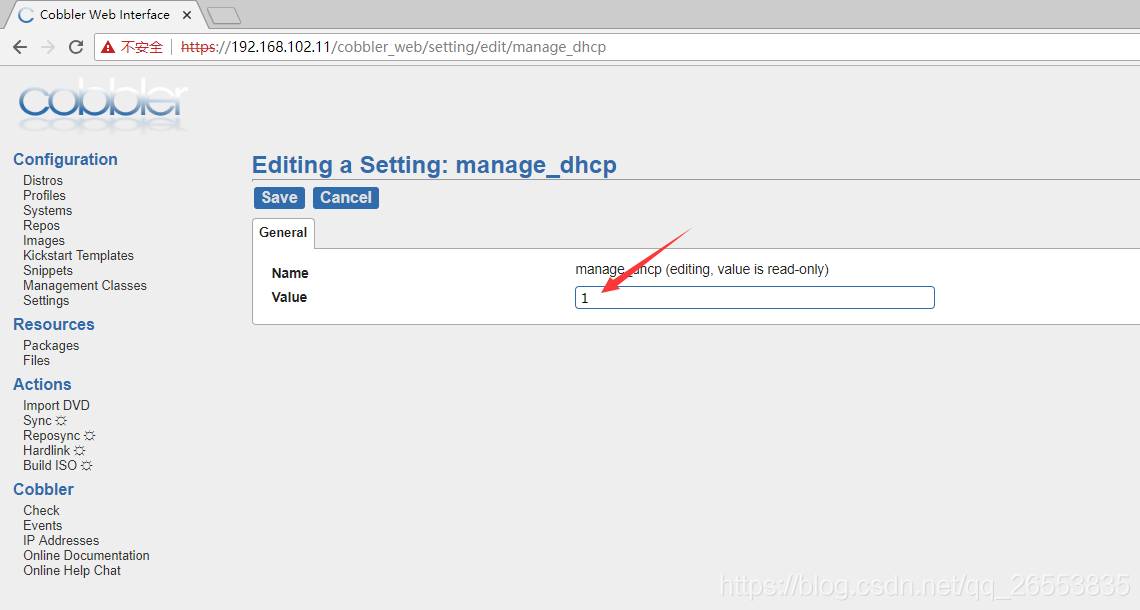
Task: Click the browser back arrow
Action: pos(20,47)
